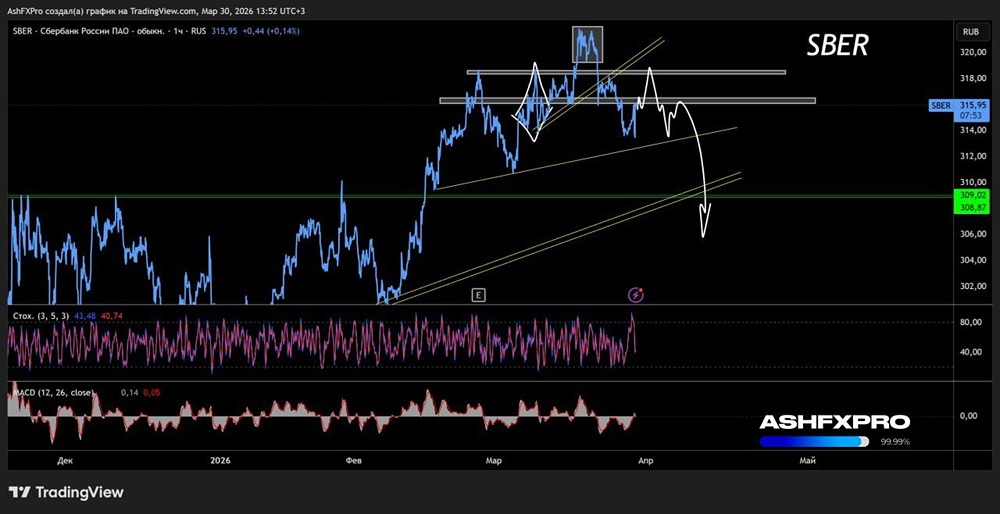Click the 40,00 stochastic scale value

(970, 352)
